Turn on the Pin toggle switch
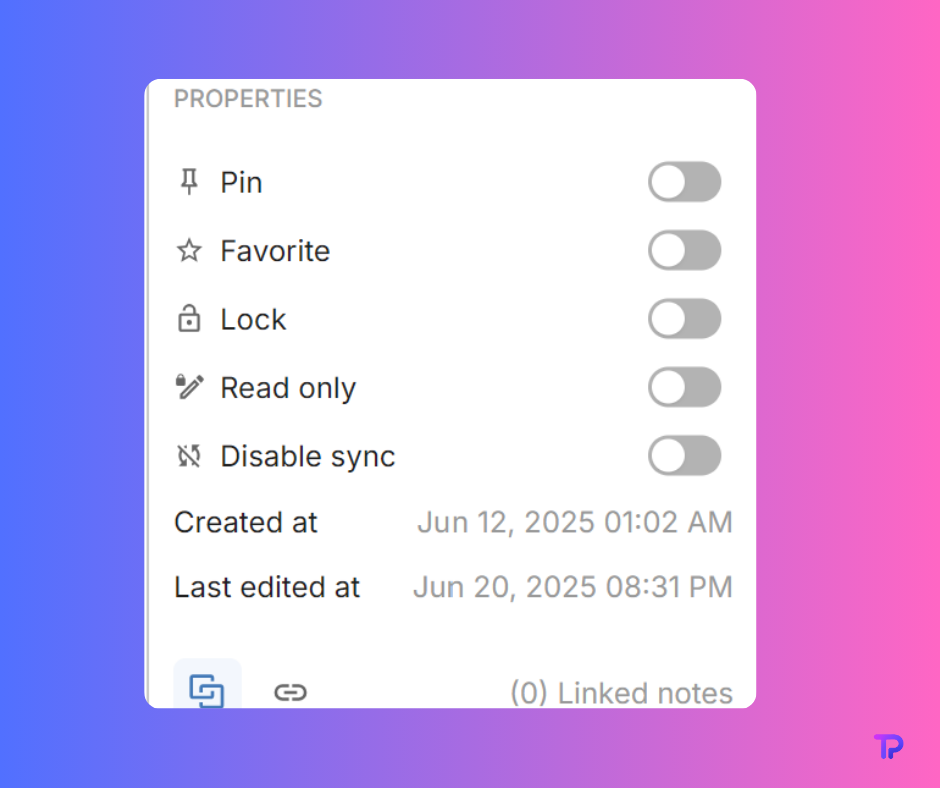The height and width of the screenshot is (788, 940). tap(684, 182)
